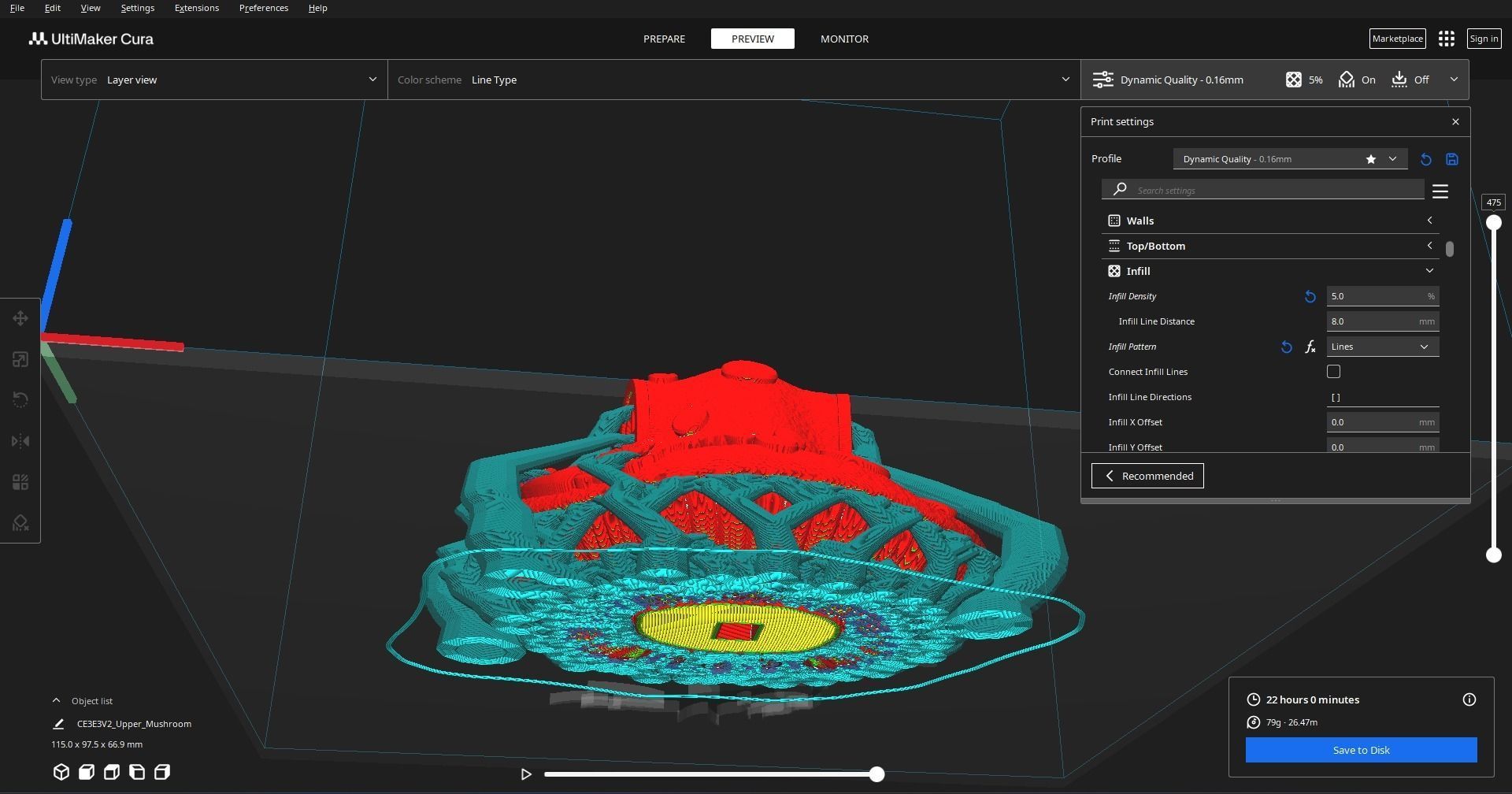Click the Sign in button
The height and width of the screenshot is (794, 1512).
click(1484, 39)
